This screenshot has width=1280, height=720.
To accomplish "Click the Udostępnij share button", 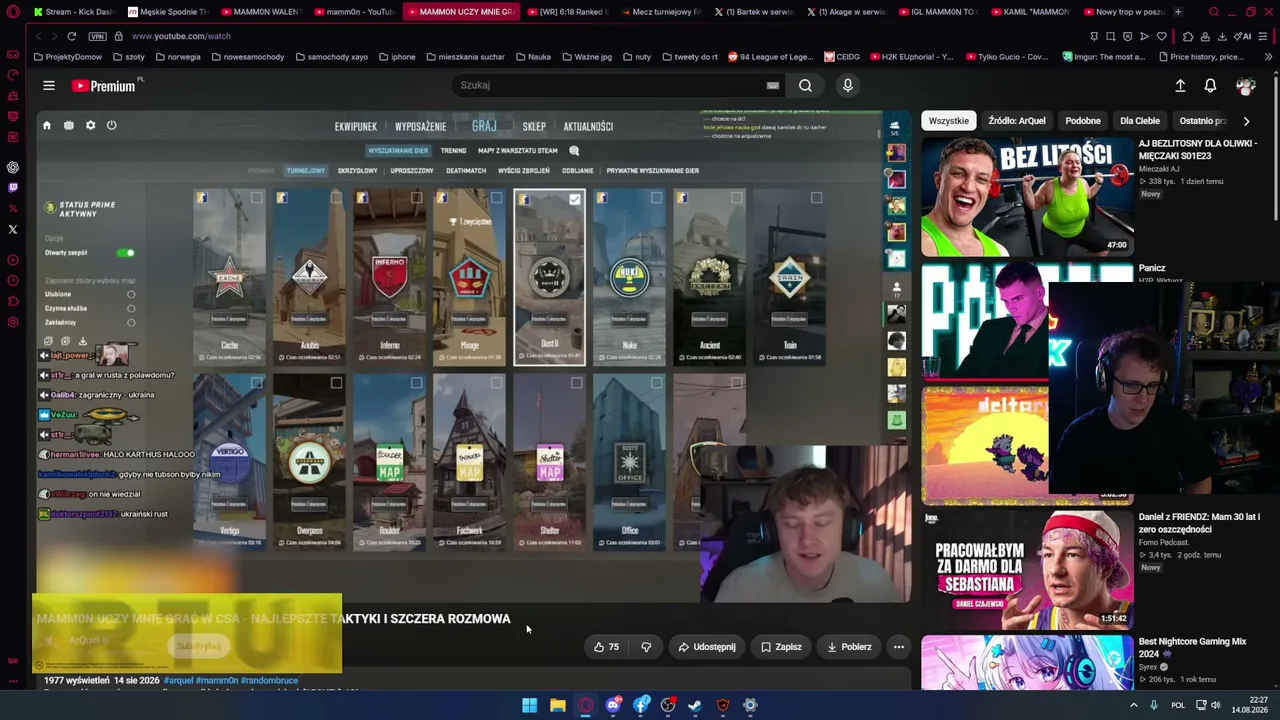I will click(706, 647).
